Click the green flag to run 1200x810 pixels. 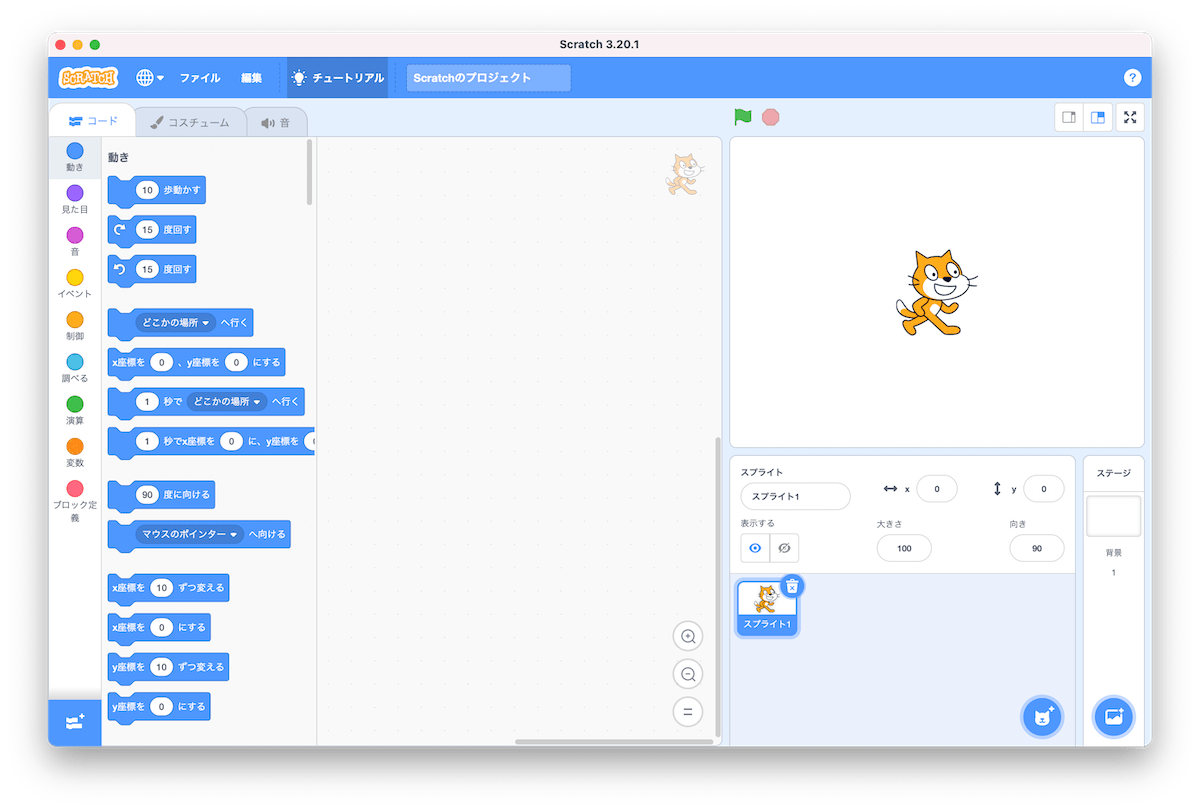(742, 117)
